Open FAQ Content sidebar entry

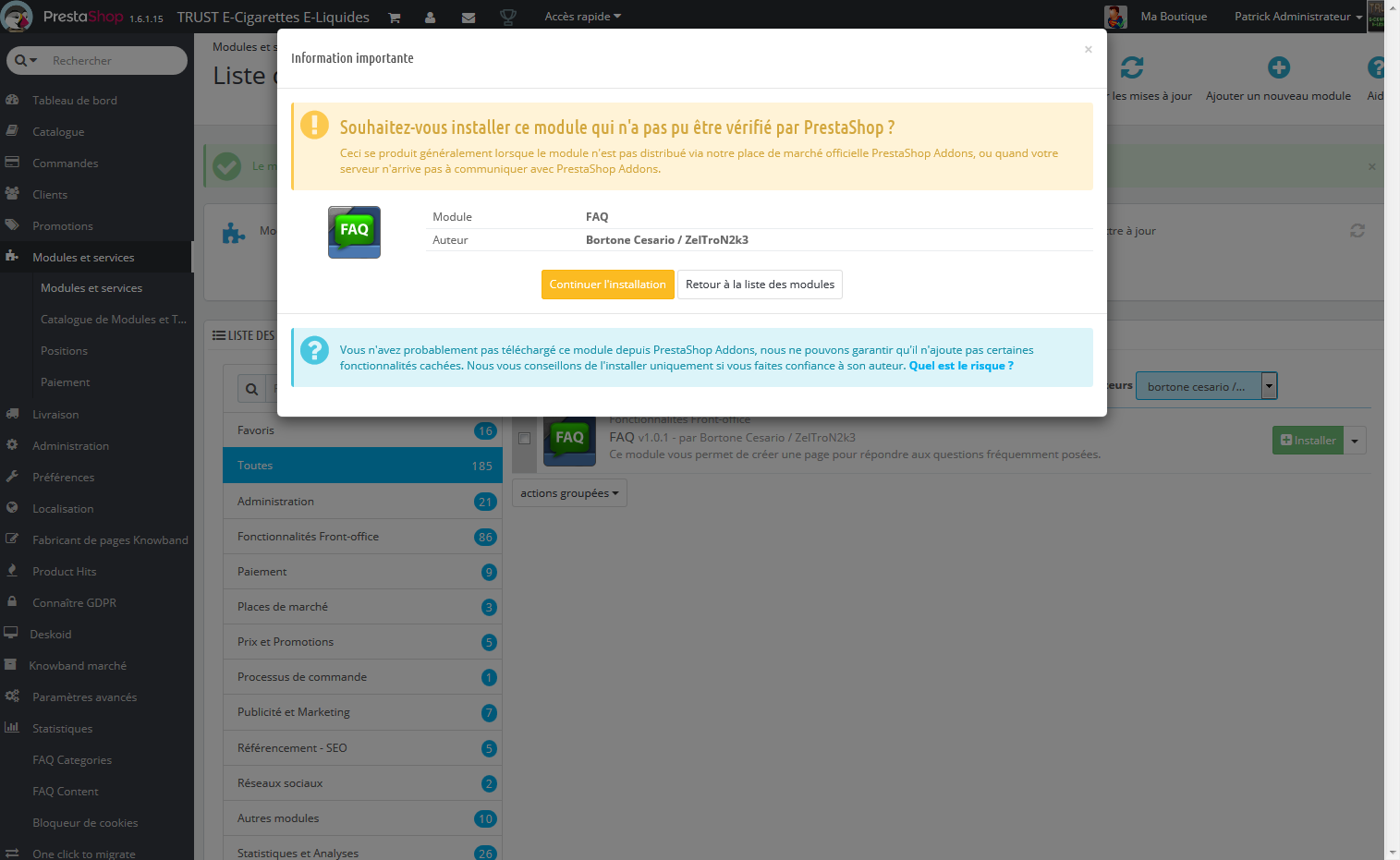(x=66, y=792)
